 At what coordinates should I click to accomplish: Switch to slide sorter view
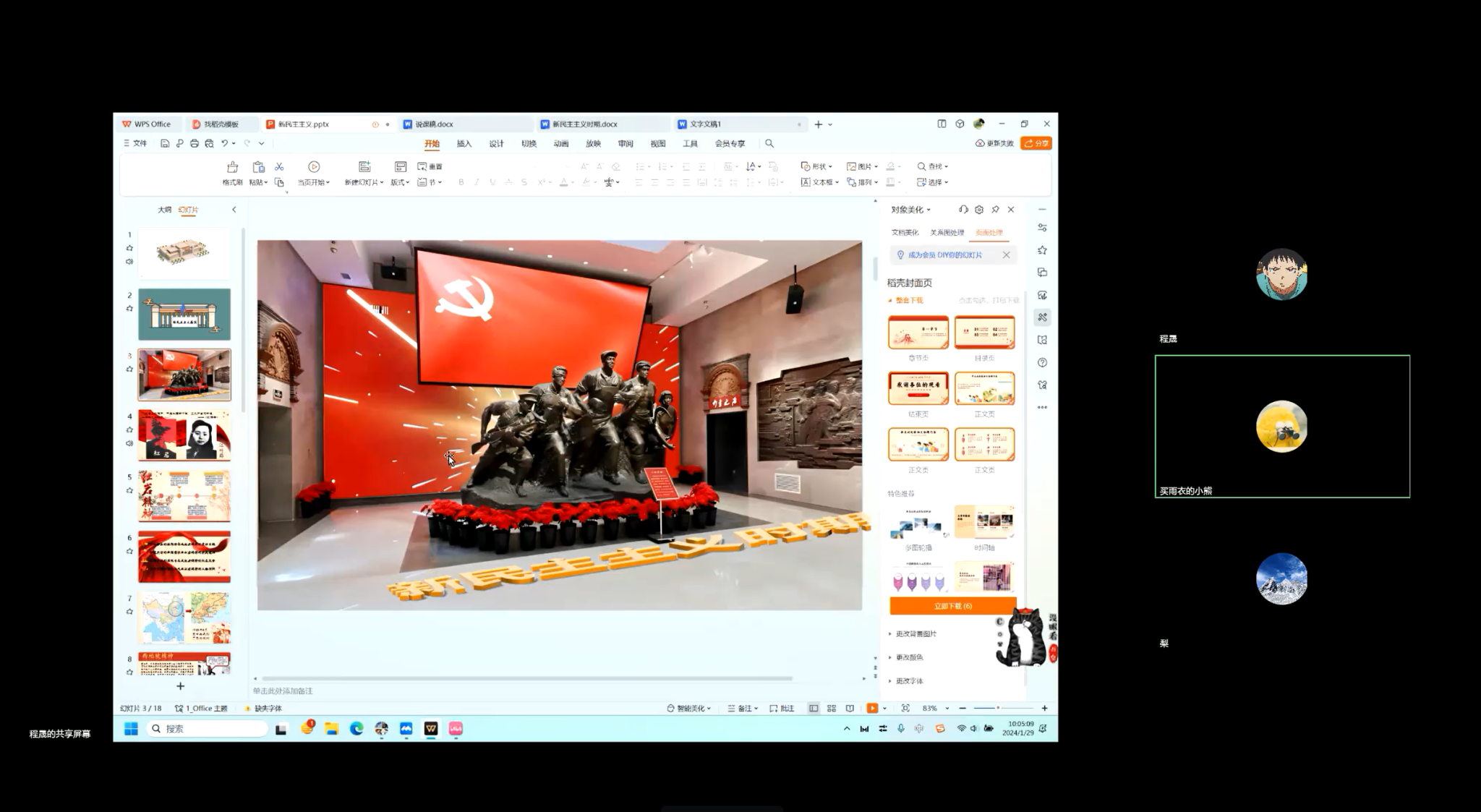[832, 709]
